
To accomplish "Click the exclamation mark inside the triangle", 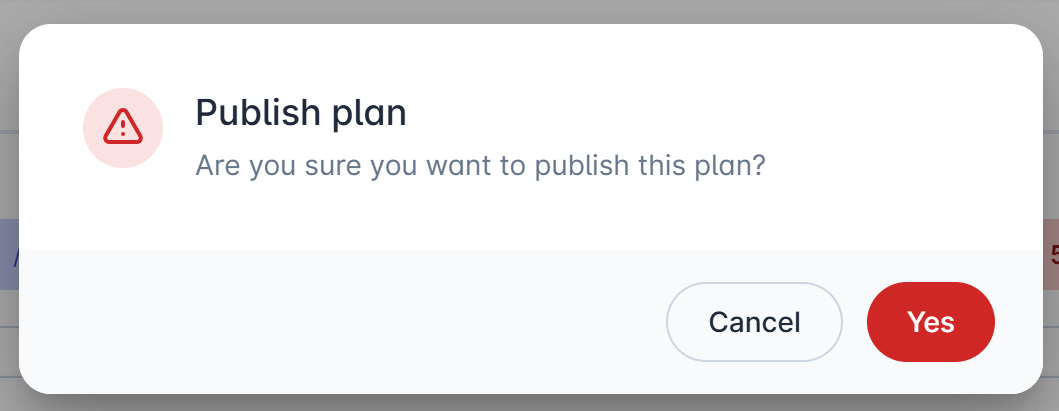I will 123,128.
